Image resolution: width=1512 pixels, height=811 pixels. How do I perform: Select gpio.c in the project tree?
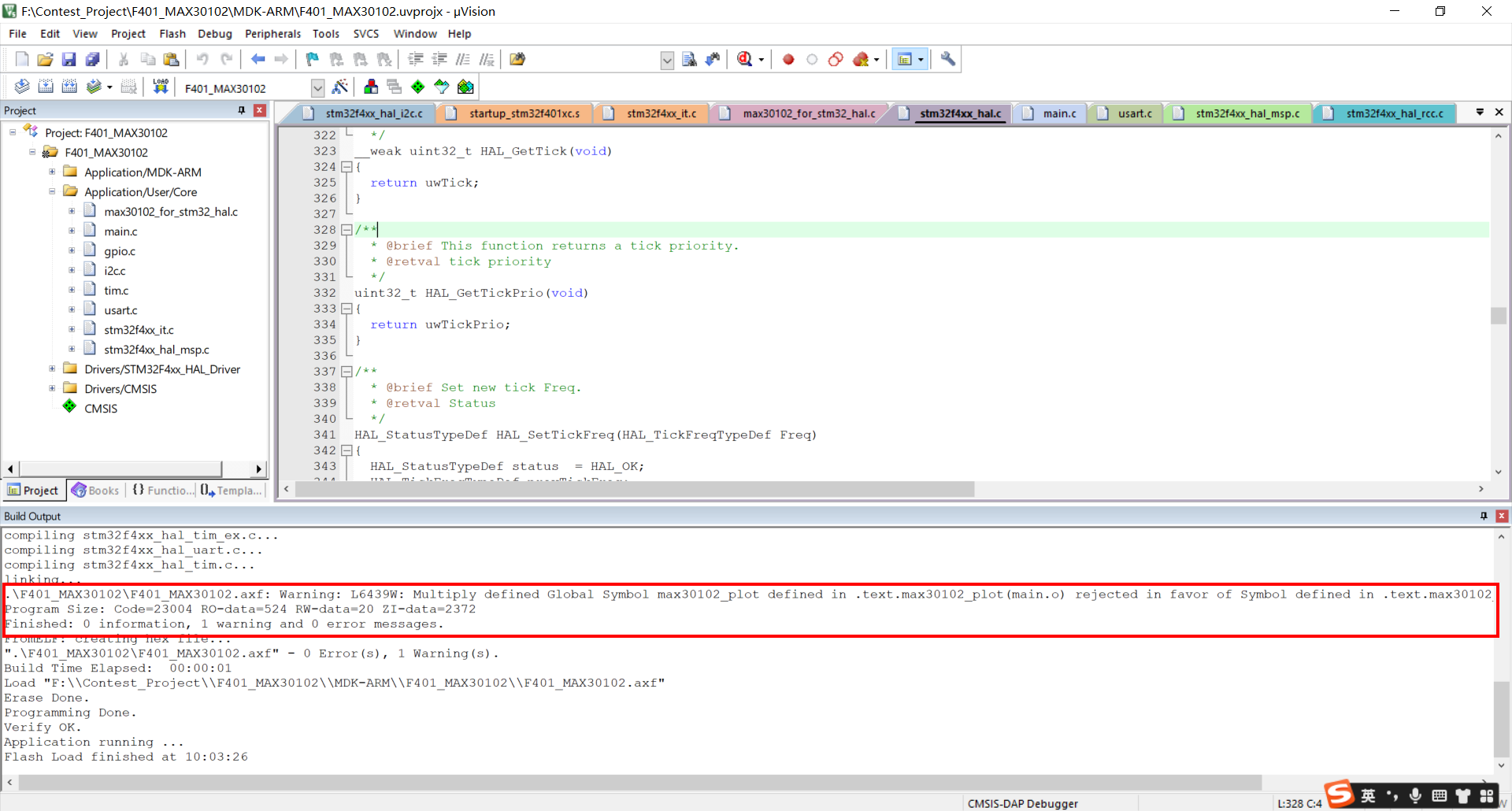click(x=120, y=251)
